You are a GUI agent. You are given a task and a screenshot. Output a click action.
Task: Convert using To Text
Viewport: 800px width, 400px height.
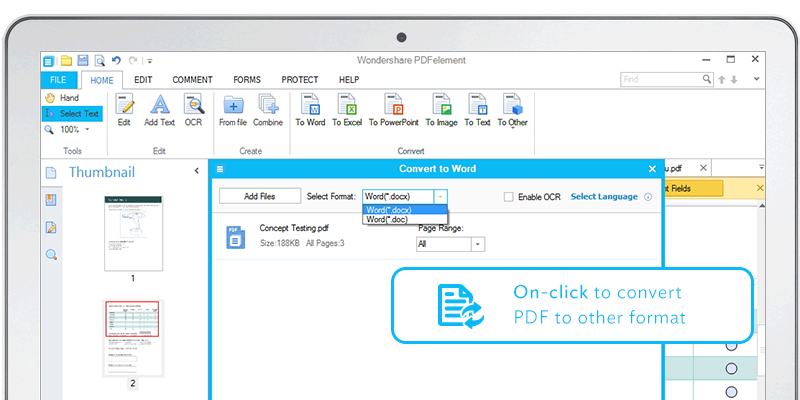[x=477, y=110]
